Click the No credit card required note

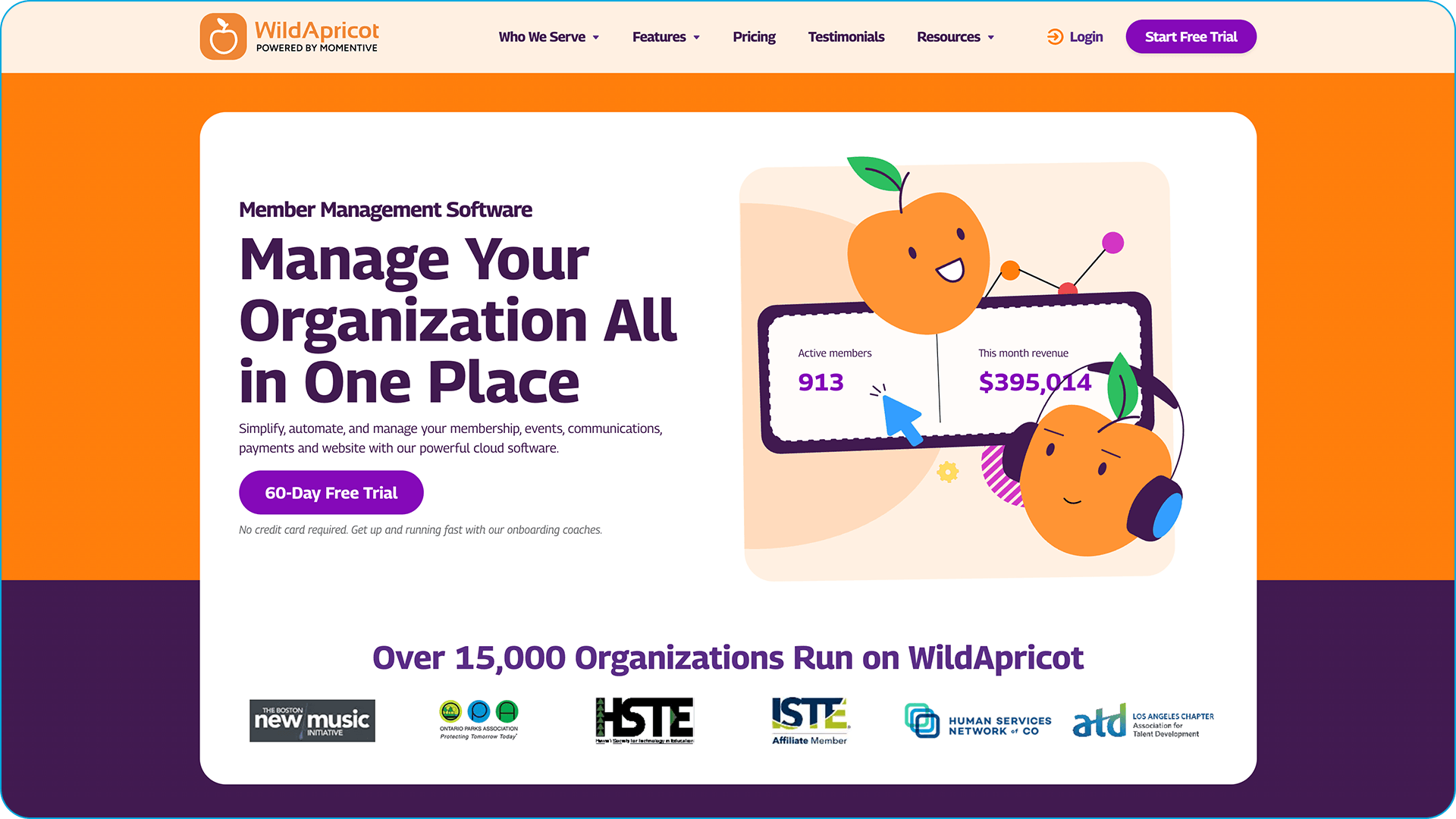[420, 530]
